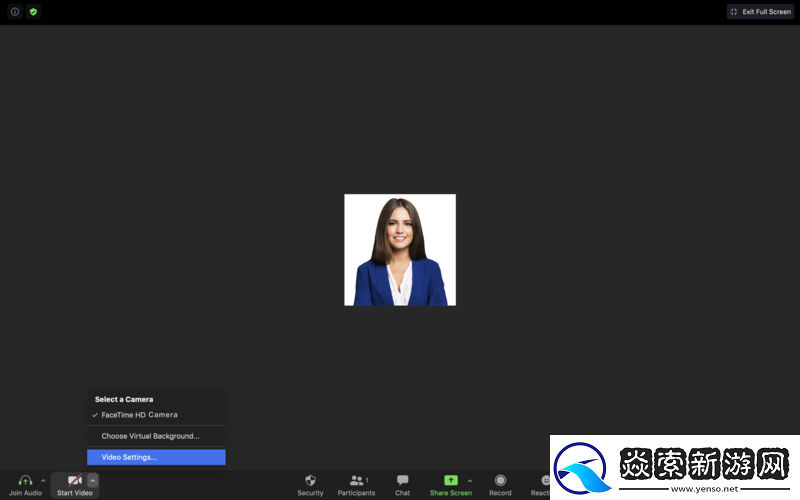Expand audio options arrow beside Join Audio
The width and height of the screenshot is (800, 500).
[43, 481]
